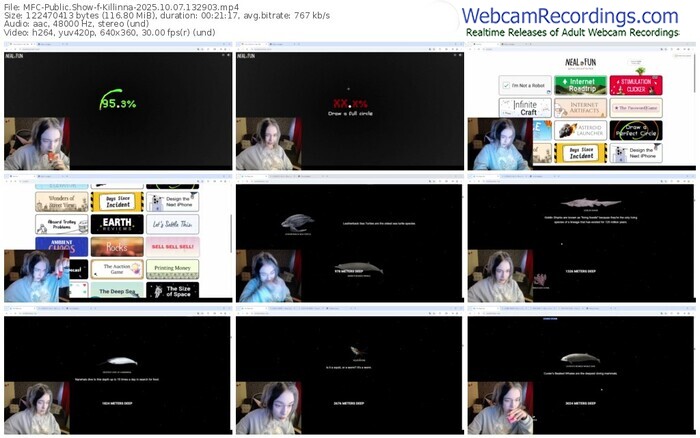Viewport: 700px width, 438px height.
Task: Click the Absurd Trolley Problems tile
Action: [x=62, y=224]
